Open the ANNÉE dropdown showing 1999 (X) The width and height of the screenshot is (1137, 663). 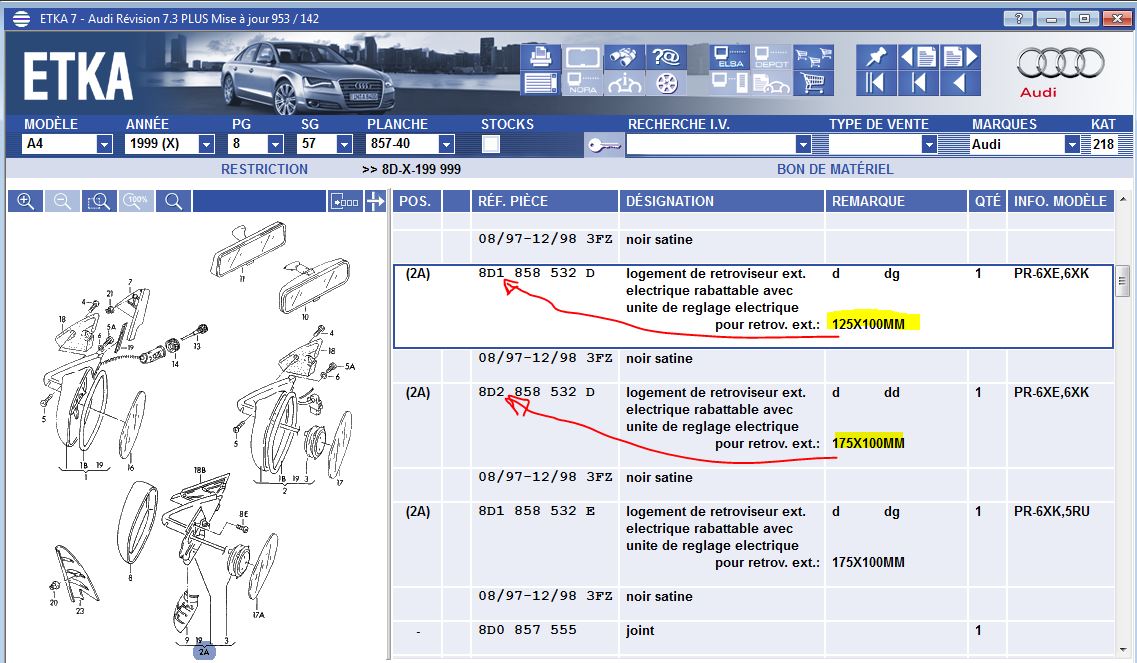(x=206, y=144)
